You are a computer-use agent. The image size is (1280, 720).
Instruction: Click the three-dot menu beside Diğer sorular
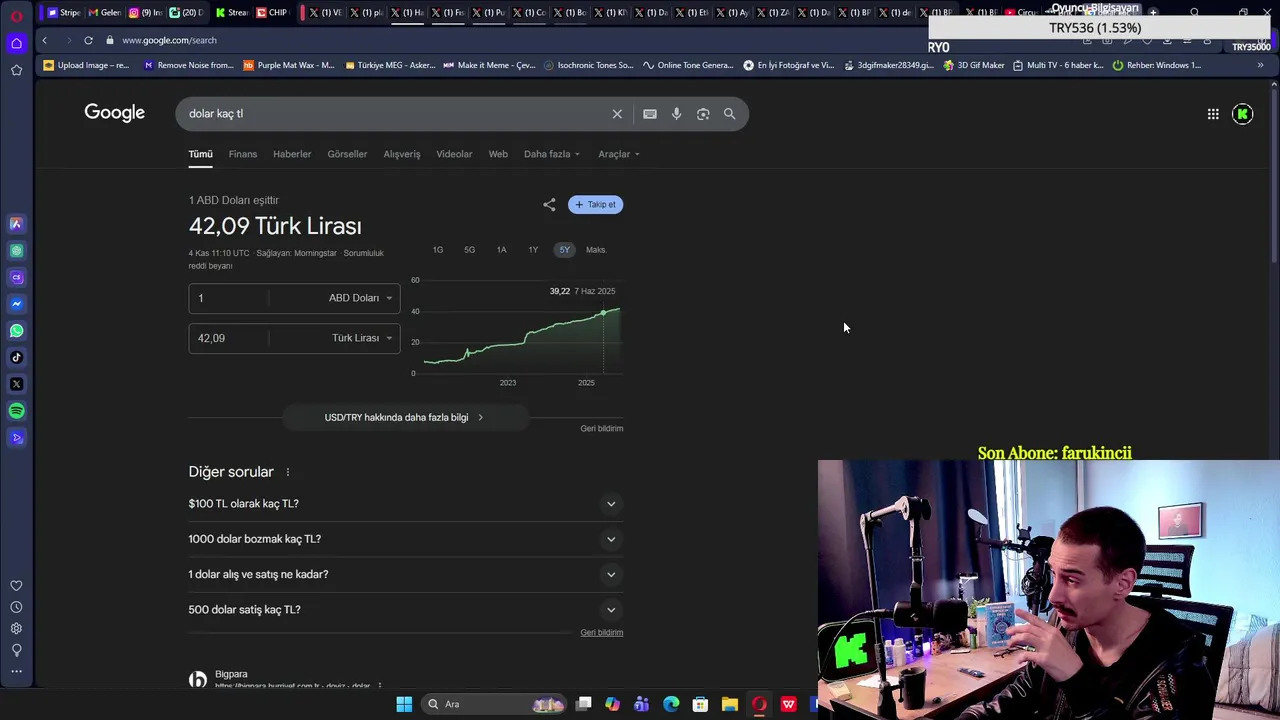pos(287,472)
